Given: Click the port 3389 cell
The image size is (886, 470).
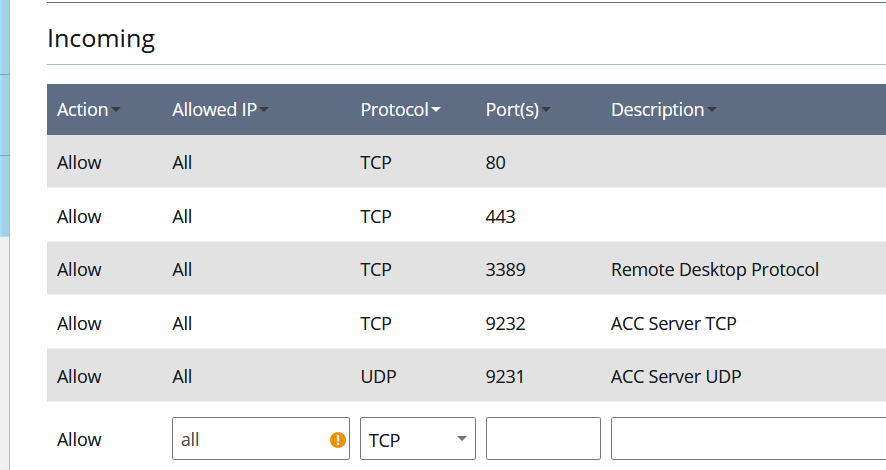Looking at the screenshot, I should tap(505, 270).
